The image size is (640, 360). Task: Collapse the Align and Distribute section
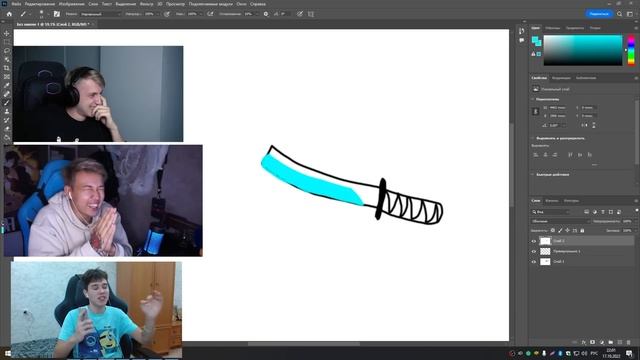pyautogui.click(x=533, y=138)
